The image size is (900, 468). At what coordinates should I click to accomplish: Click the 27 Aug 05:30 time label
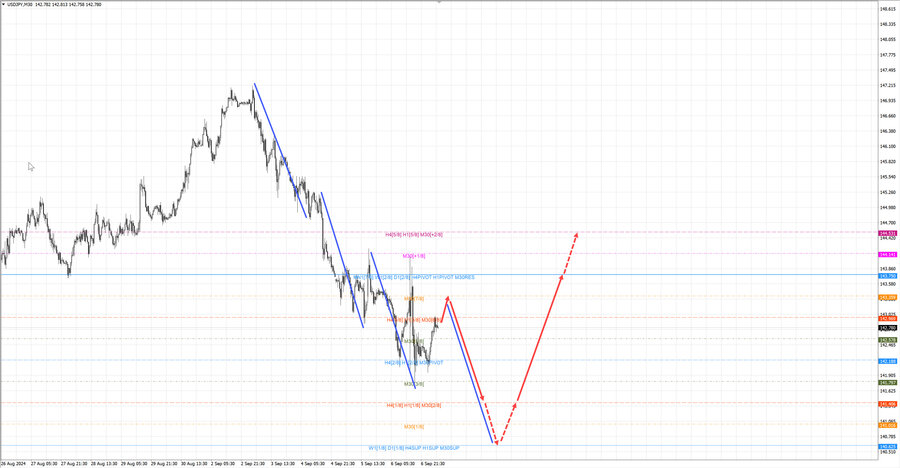pyautogui.click(x=44, y=463)
